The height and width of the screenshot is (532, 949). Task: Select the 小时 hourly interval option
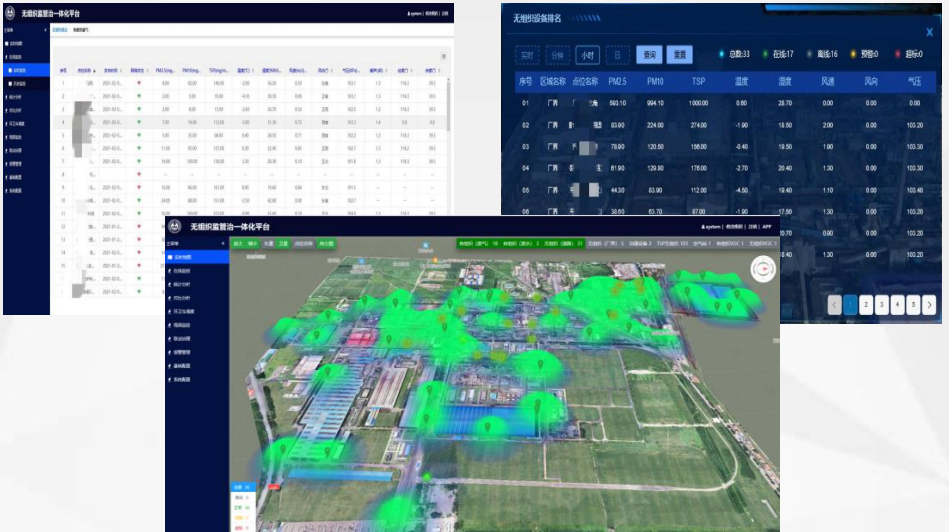pos(588,55)
